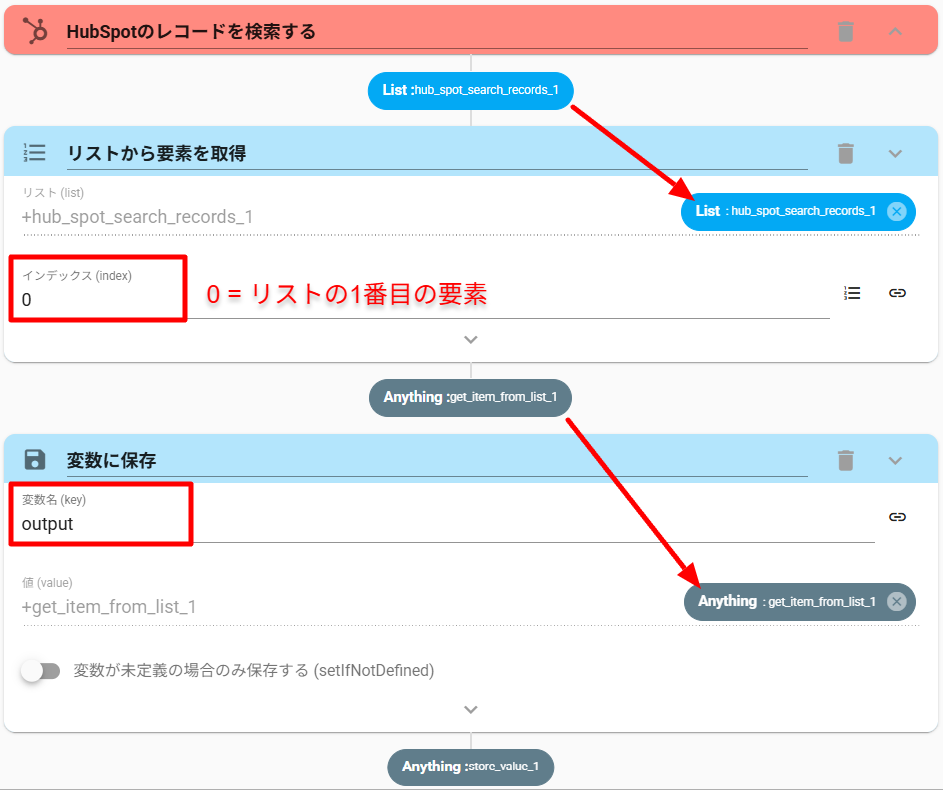Expand the 変数に保存 header chevron
943x790 pixels.
click(x=895, y=460)
